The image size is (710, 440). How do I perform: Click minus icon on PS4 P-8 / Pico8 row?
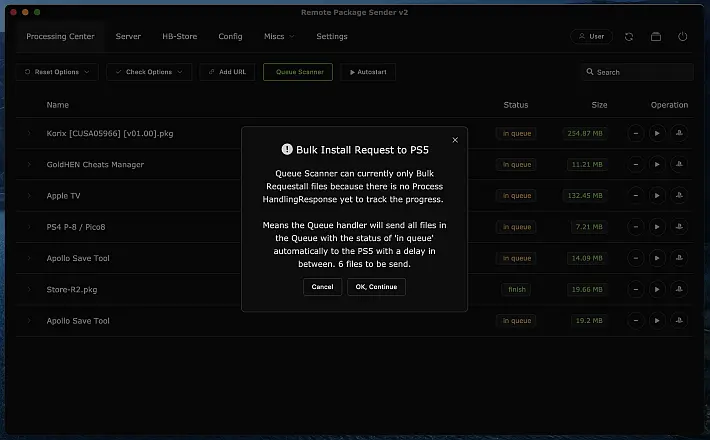click(636, 227)
